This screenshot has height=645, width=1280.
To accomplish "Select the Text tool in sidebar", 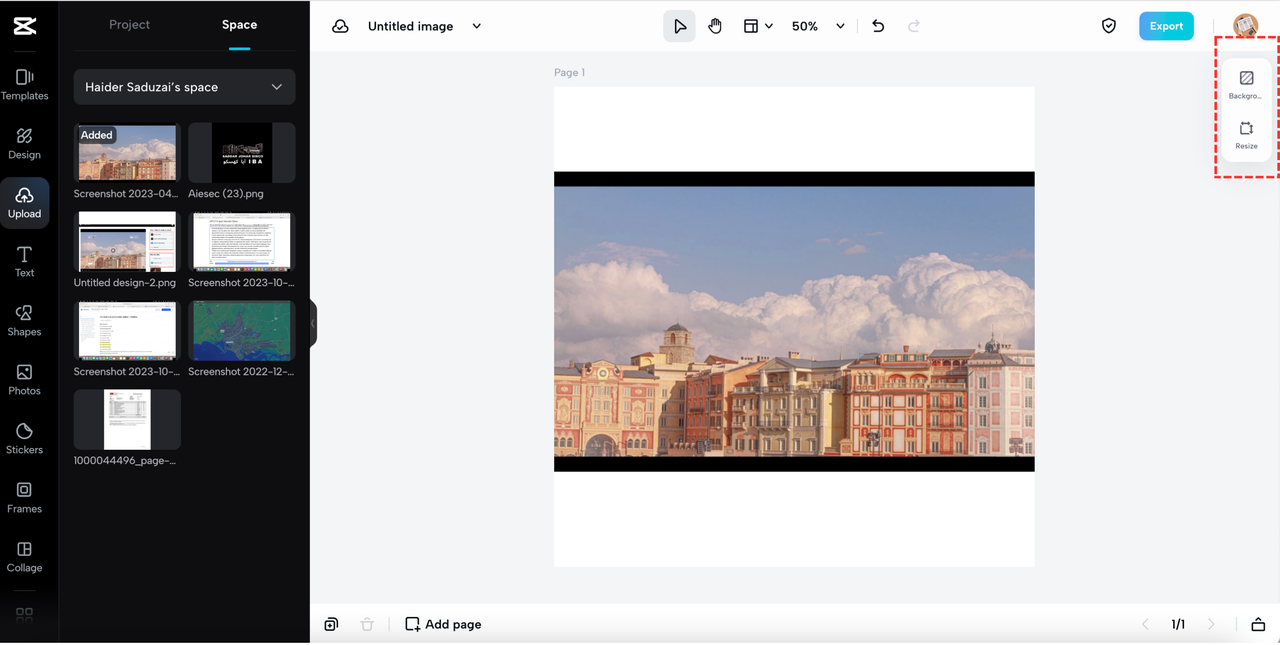I will click(x=24, y=261).
